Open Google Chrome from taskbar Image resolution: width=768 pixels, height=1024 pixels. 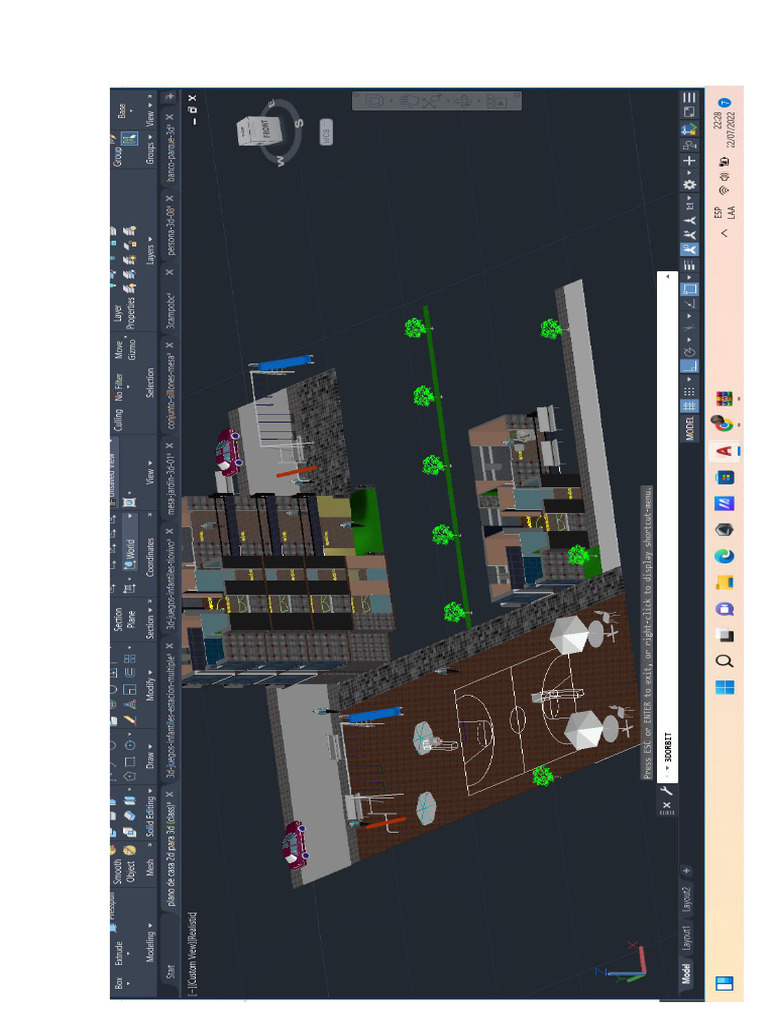[723, 424]
